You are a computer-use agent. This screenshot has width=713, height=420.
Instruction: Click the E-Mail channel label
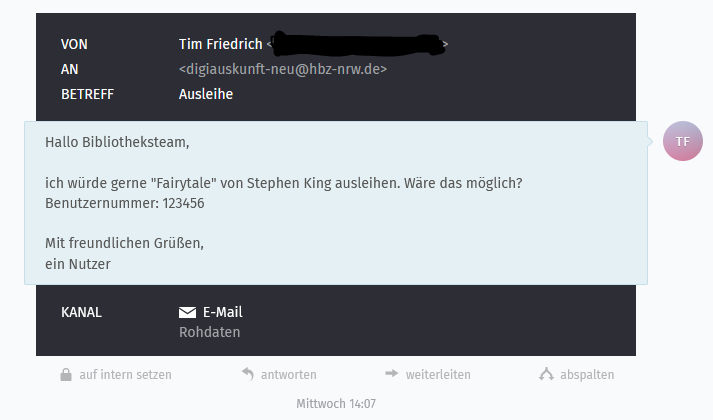pos(223,312)
